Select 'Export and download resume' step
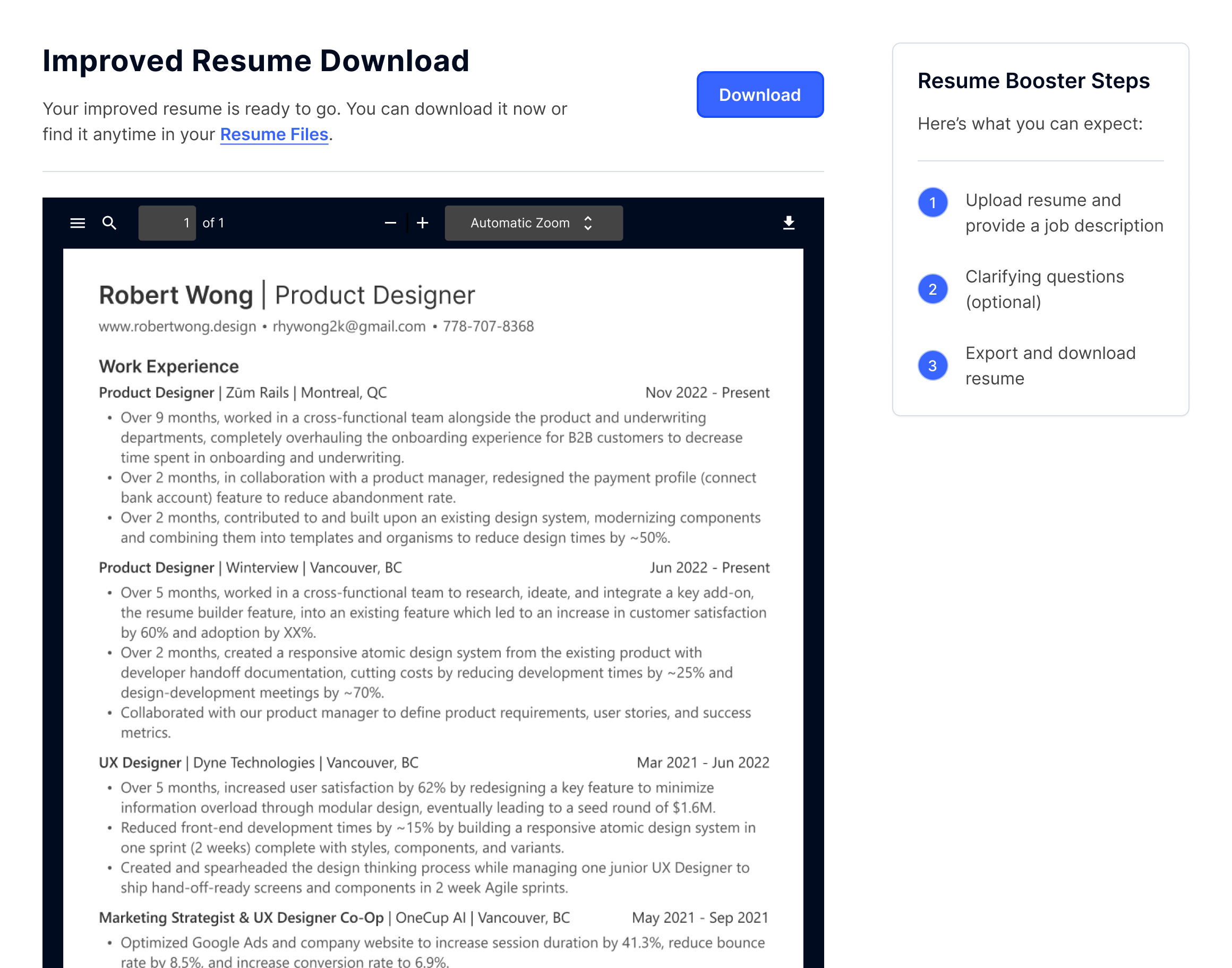Viewport: 1232px width, 968px height. pyautogui.click(x=1050, y=366)
